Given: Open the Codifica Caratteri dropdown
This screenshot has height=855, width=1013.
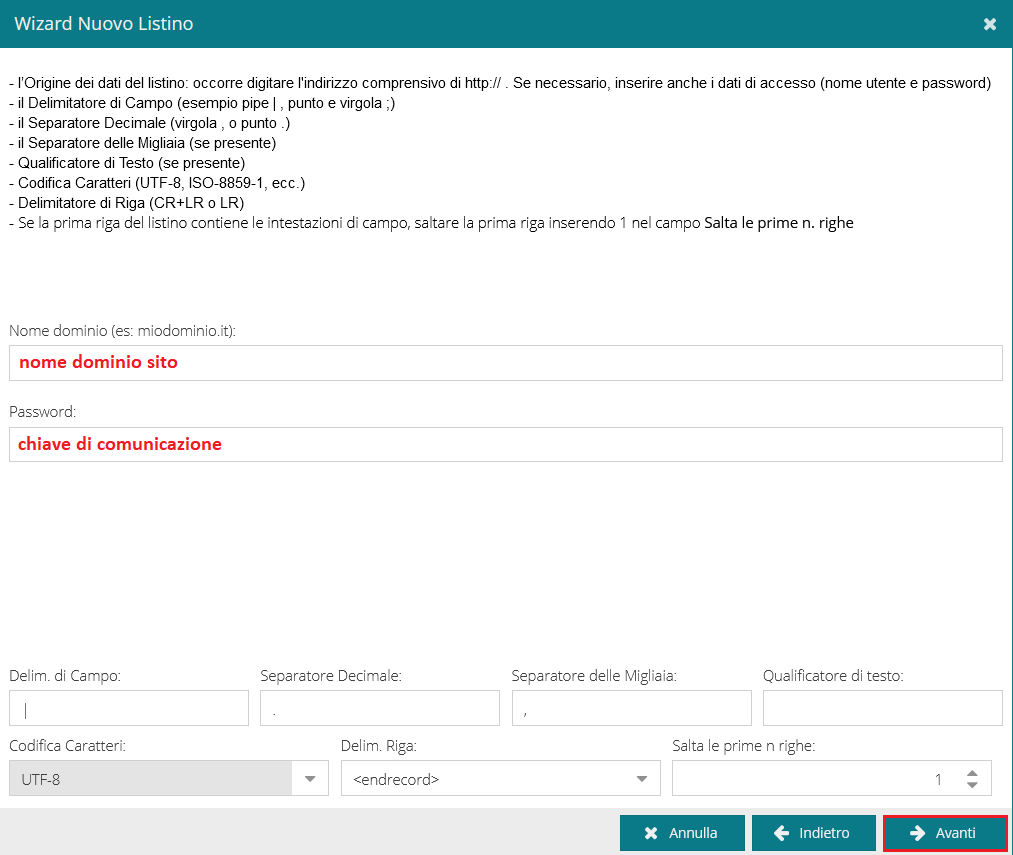Looking at the screenshot, I should (x=310, y=778).
